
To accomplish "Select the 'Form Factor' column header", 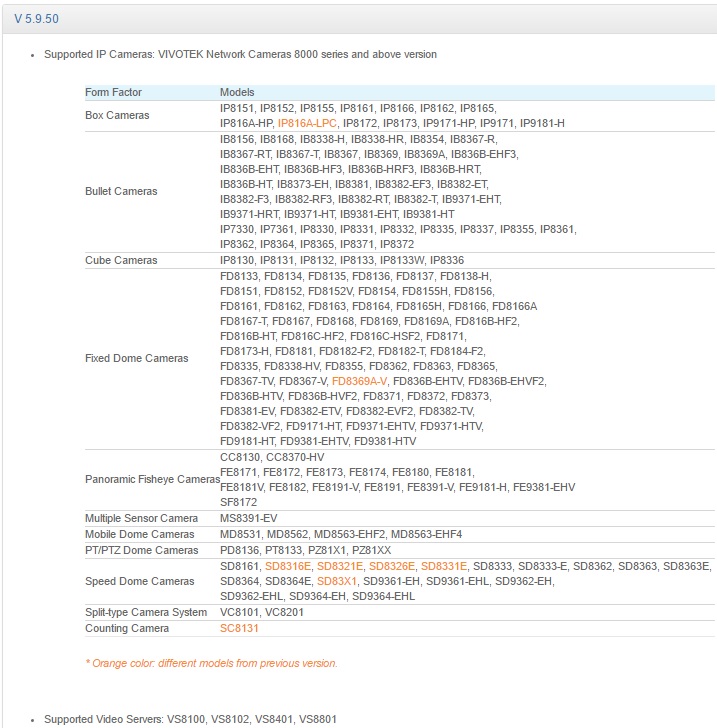I will 113,92.
